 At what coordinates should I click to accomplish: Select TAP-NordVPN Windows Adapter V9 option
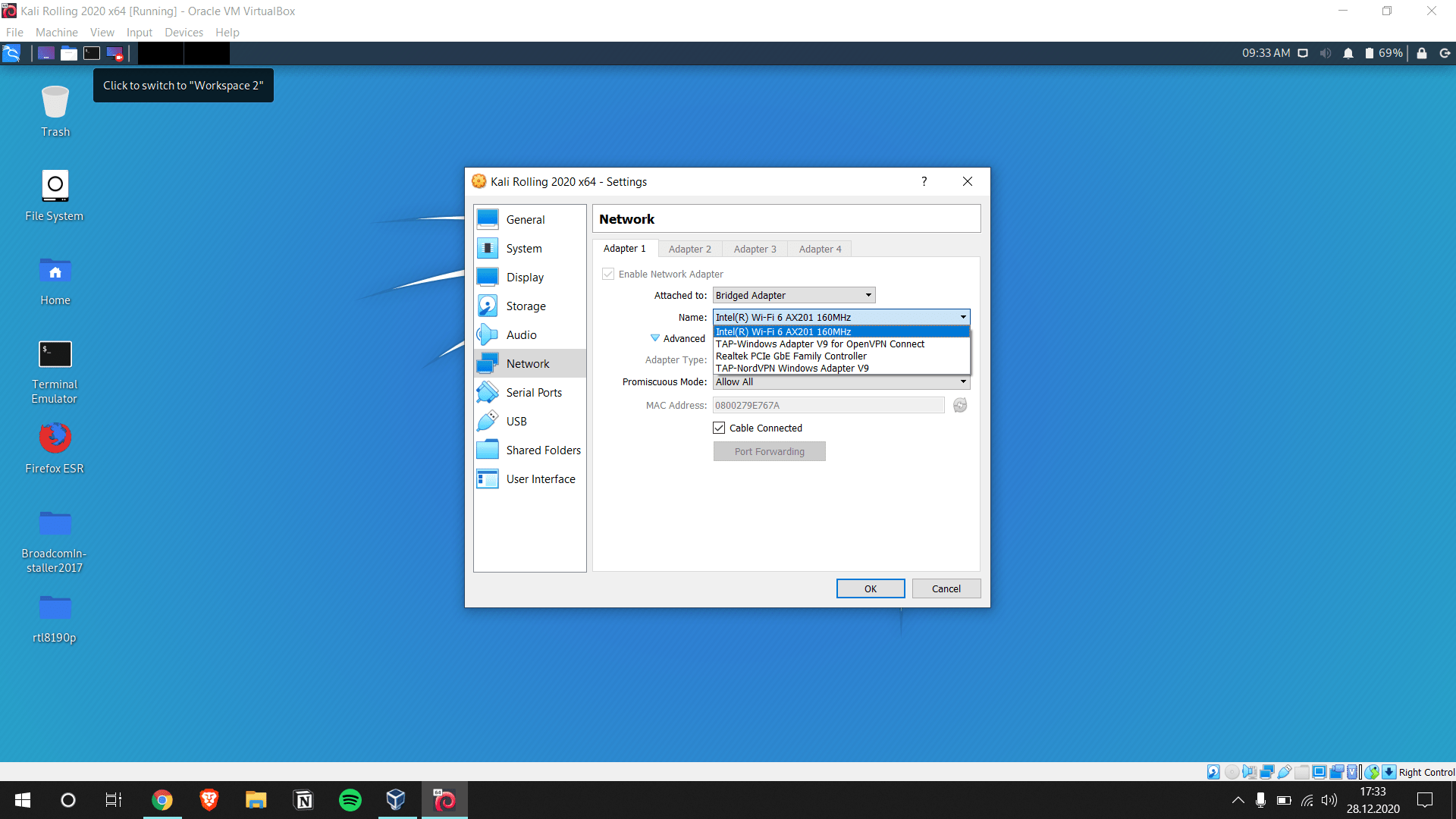pyautogui.click(x=792, y=369)
